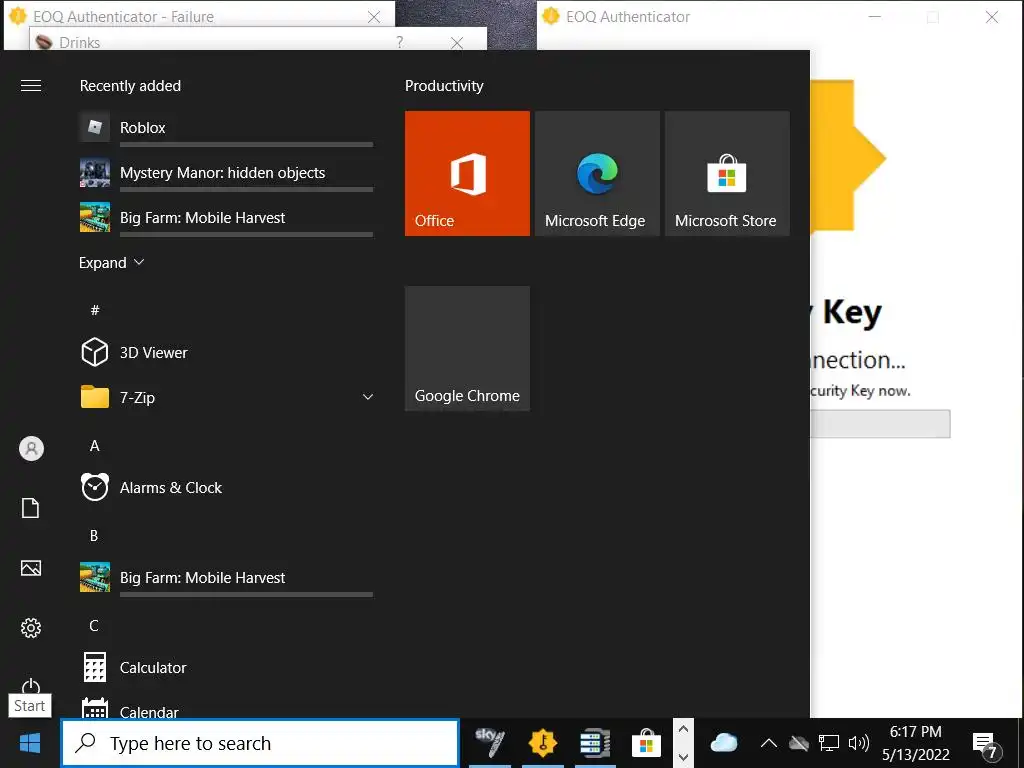
Task: Close the EOQ Authenticator - Failure window
Action: pos(374,17)
